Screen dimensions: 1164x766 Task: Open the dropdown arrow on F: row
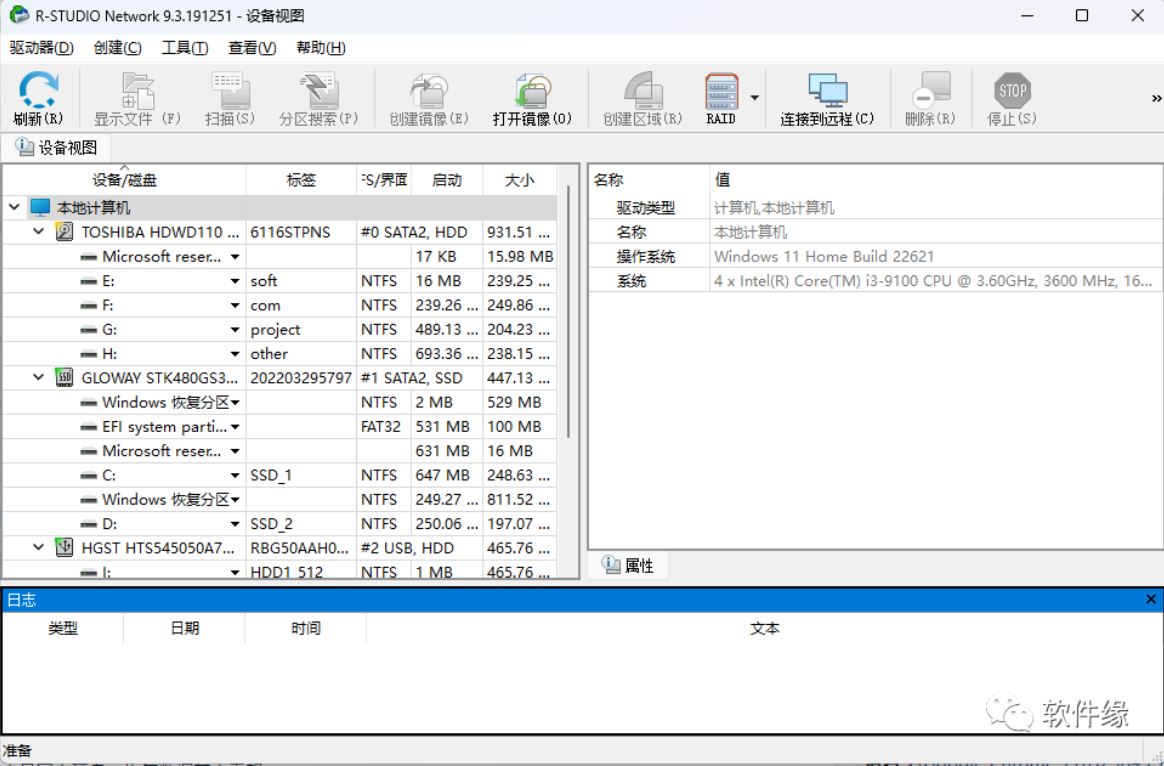[235, 306]
